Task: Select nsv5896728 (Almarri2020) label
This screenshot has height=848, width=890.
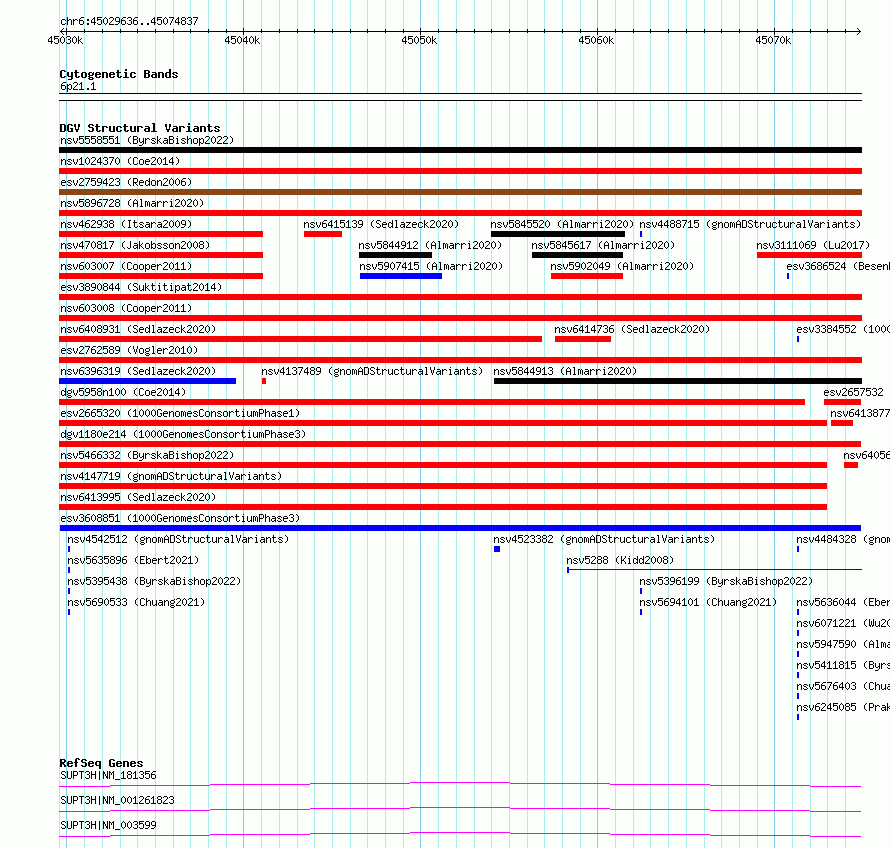Action: (132, 203)
